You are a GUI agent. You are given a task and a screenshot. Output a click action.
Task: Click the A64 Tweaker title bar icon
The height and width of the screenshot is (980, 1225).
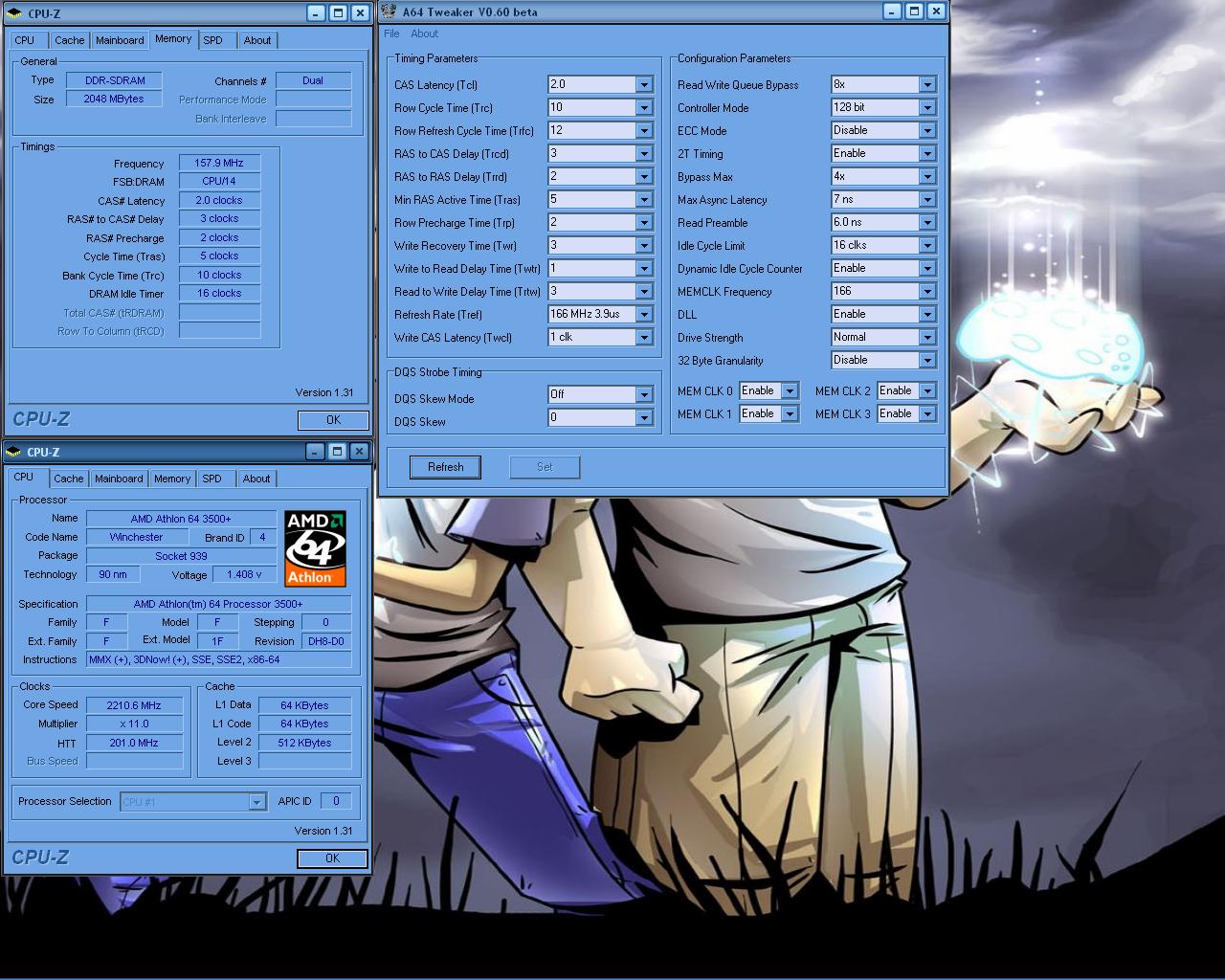[x=390, y=11]
